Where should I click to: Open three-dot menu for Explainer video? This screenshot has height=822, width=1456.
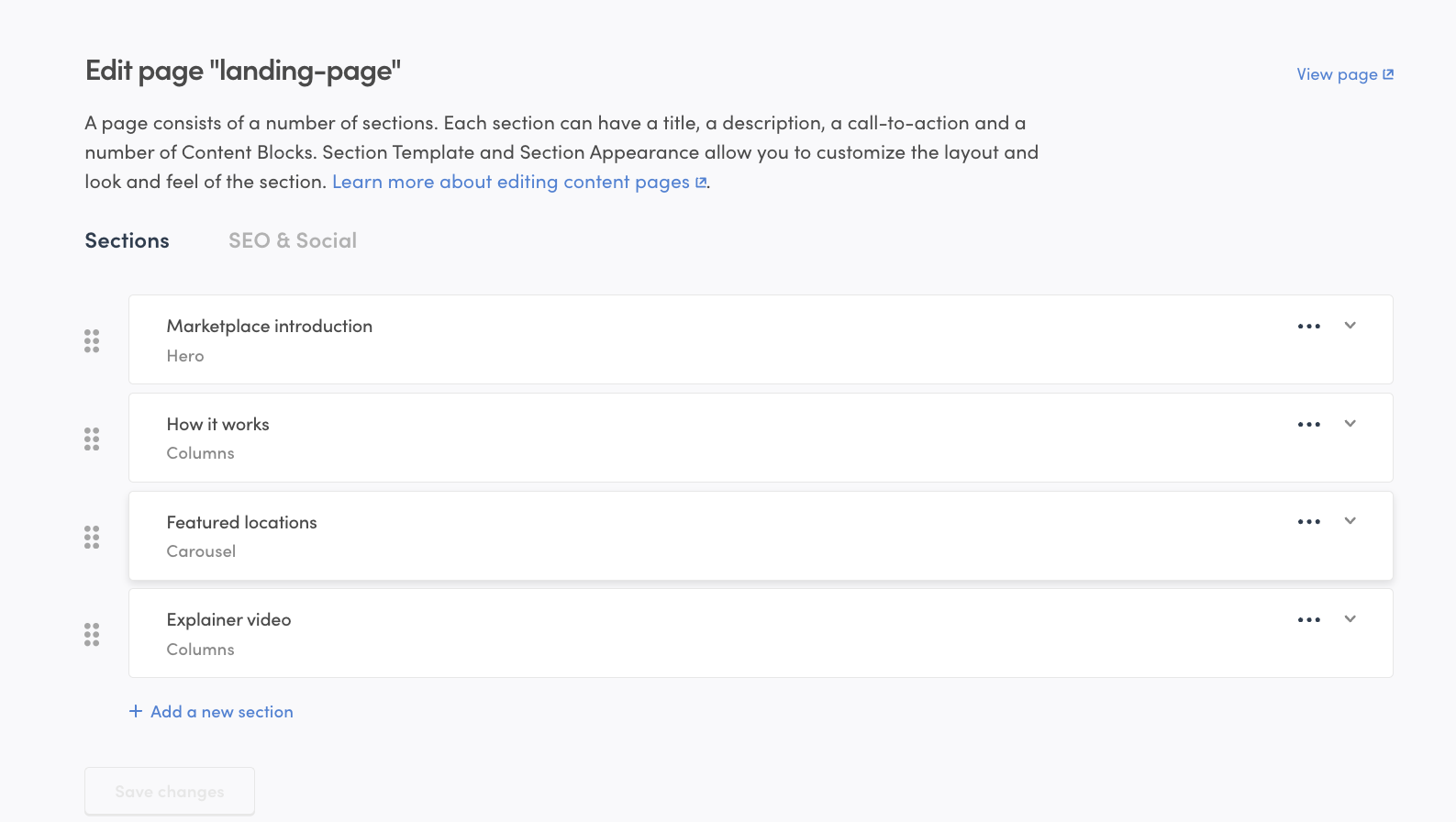[x=1309, y=620]
